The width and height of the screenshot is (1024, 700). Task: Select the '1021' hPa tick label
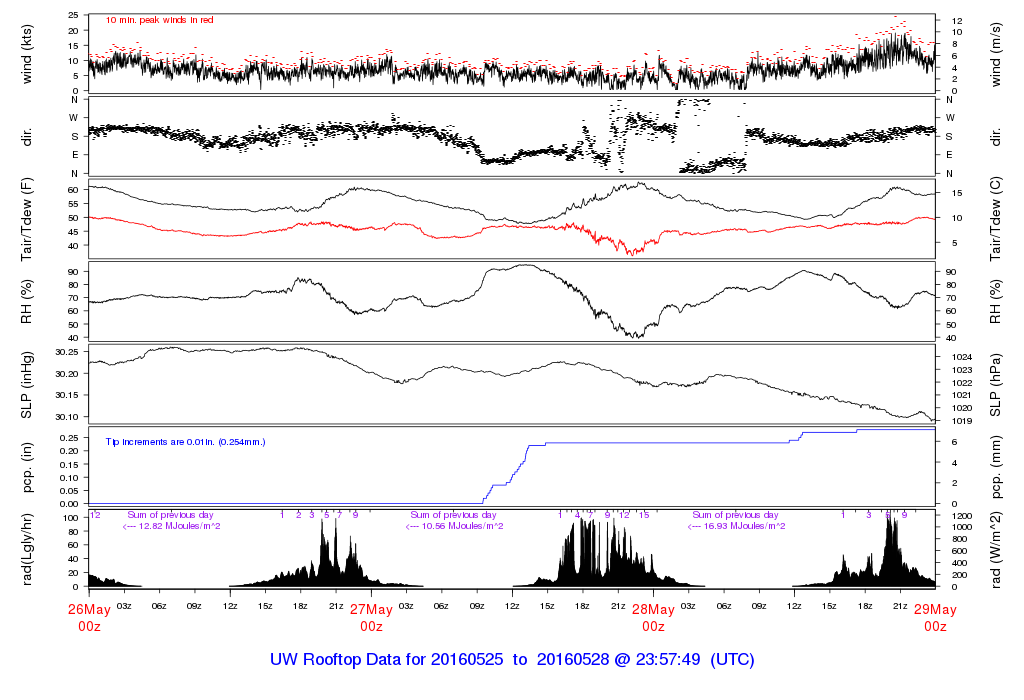coord(962,395)
